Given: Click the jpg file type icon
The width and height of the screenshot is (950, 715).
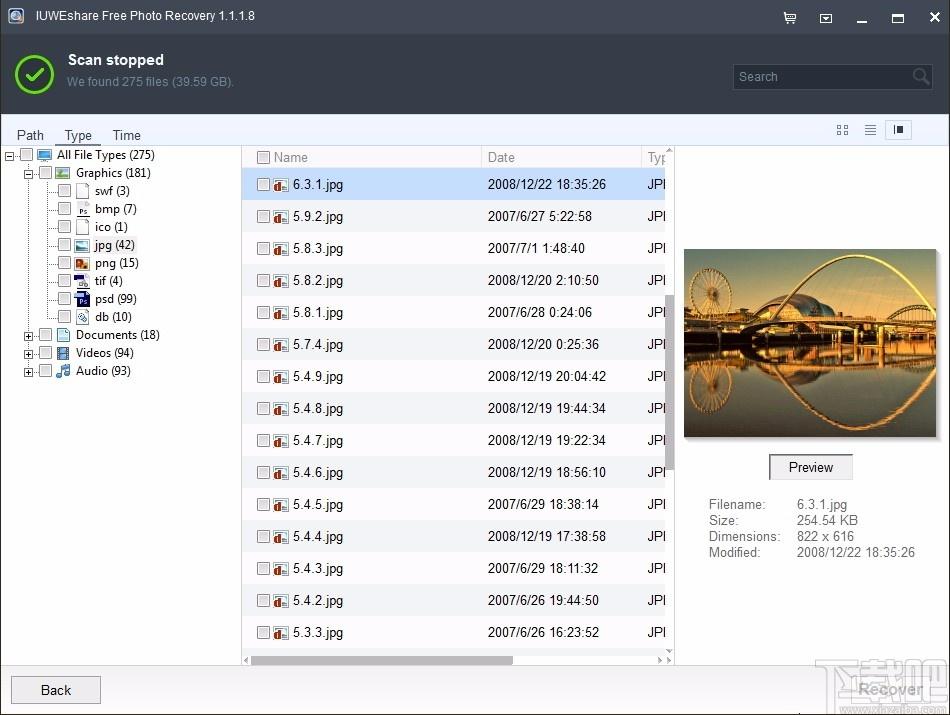Looking at the screenshot, I should (82, 245).
